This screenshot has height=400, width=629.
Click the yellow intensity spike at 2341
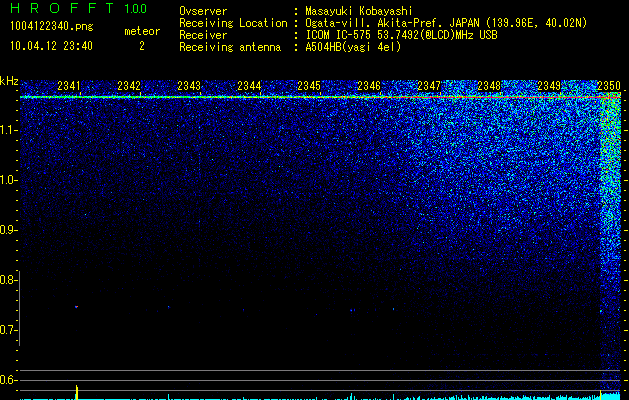pos(77,392)
